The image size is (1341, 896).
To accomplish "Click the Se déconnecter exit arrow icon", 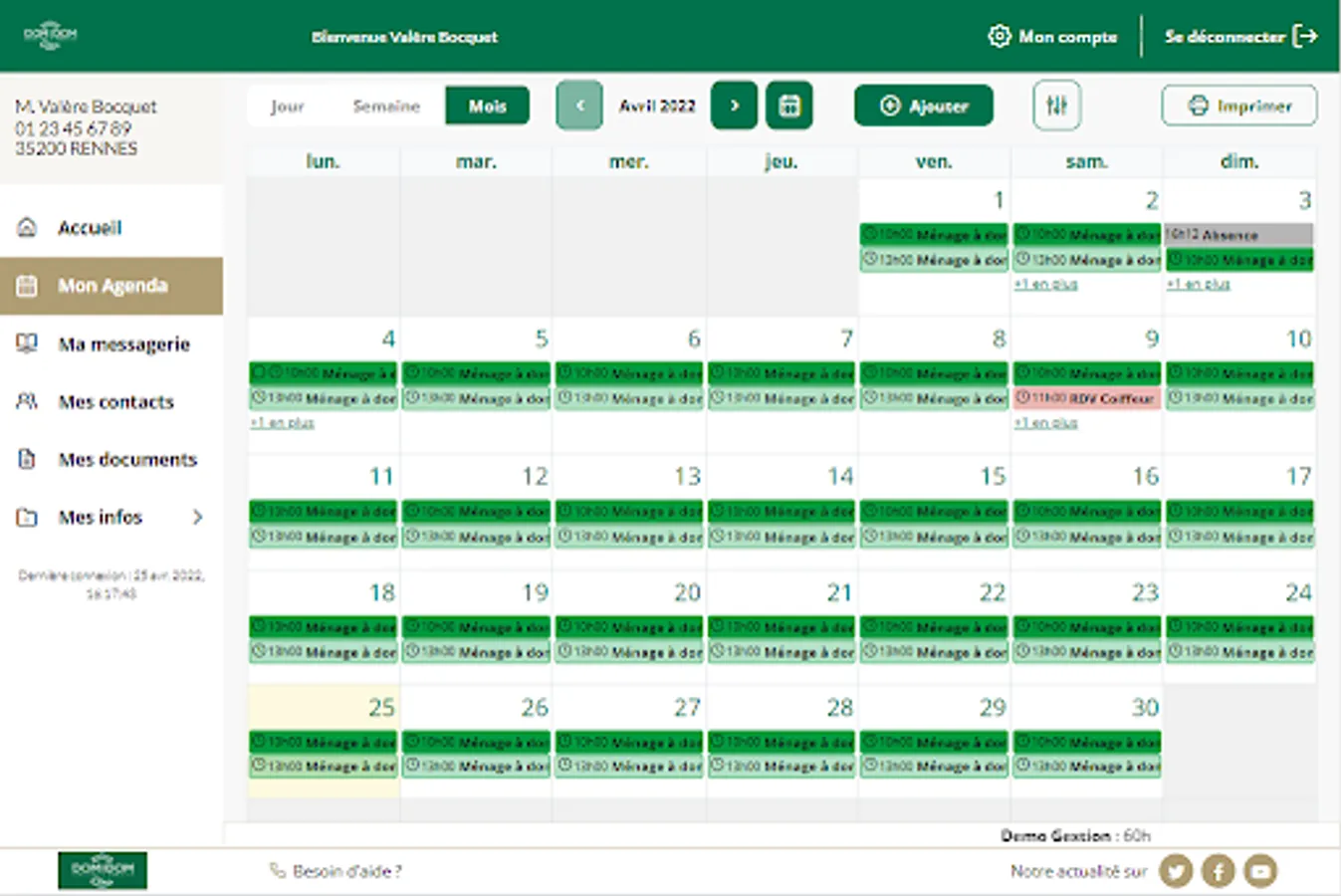I will (x=1305, y=36).
